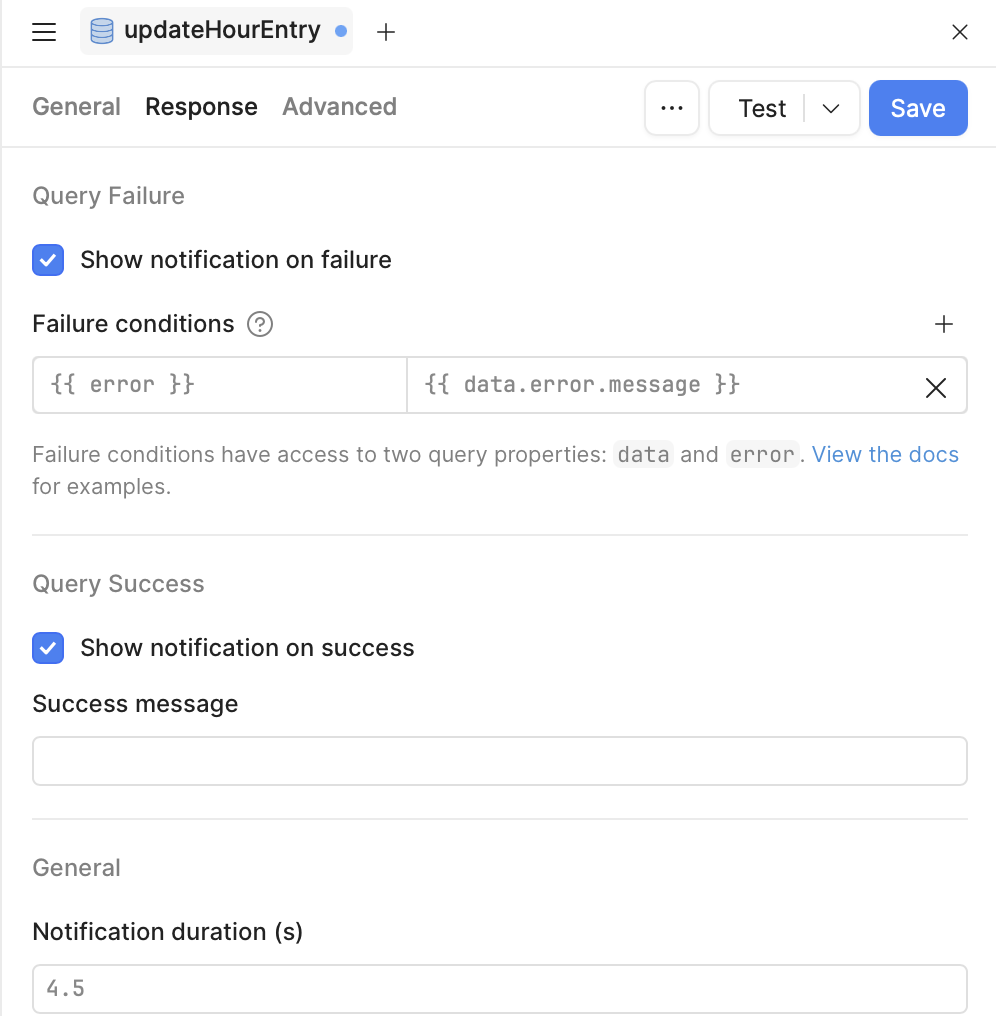
Task: Click the Success message input field
Action: 500,761
